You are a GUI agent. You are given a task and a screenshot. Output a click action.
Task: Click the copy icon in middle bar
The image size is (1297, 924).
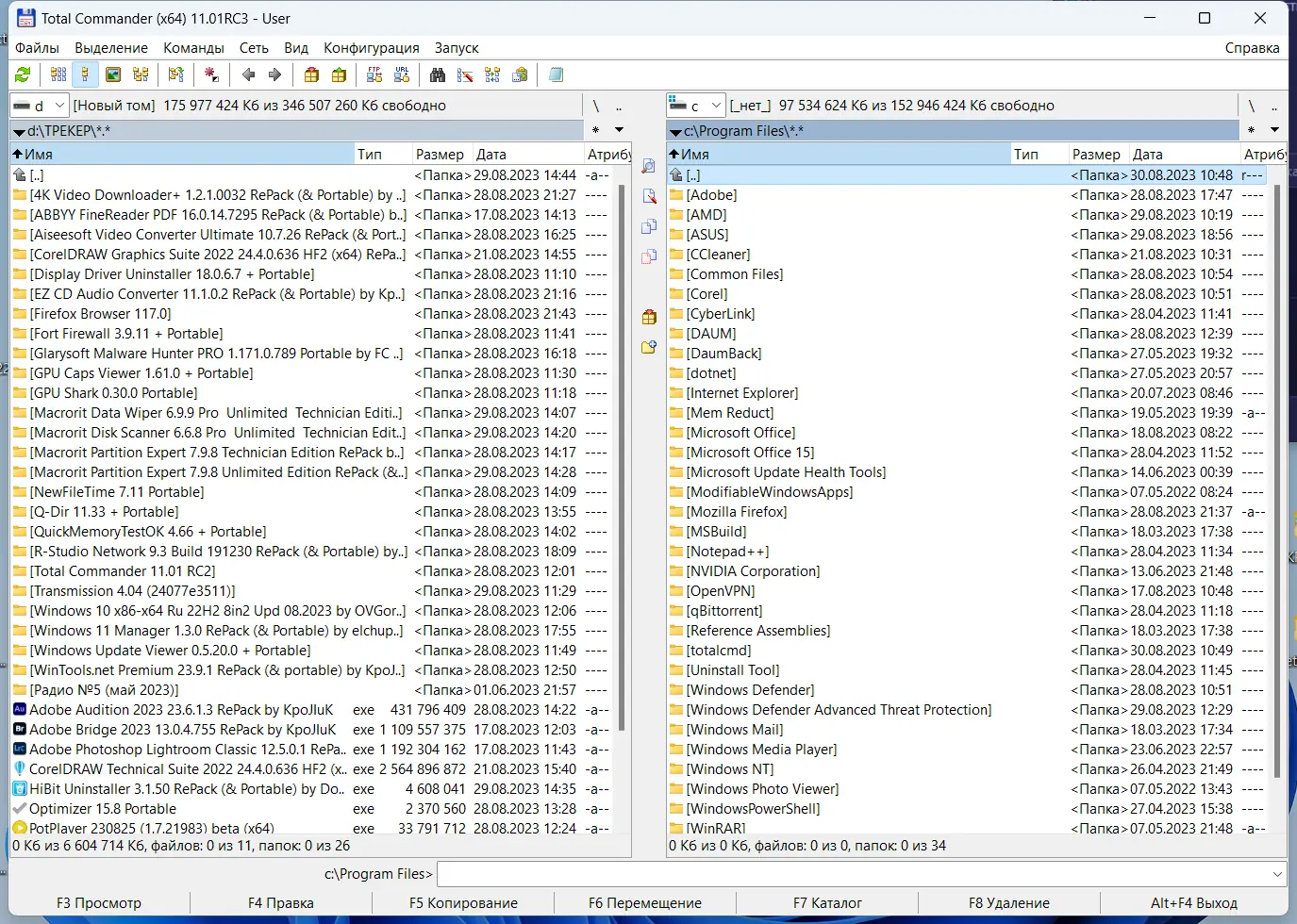tap(649, 226)
